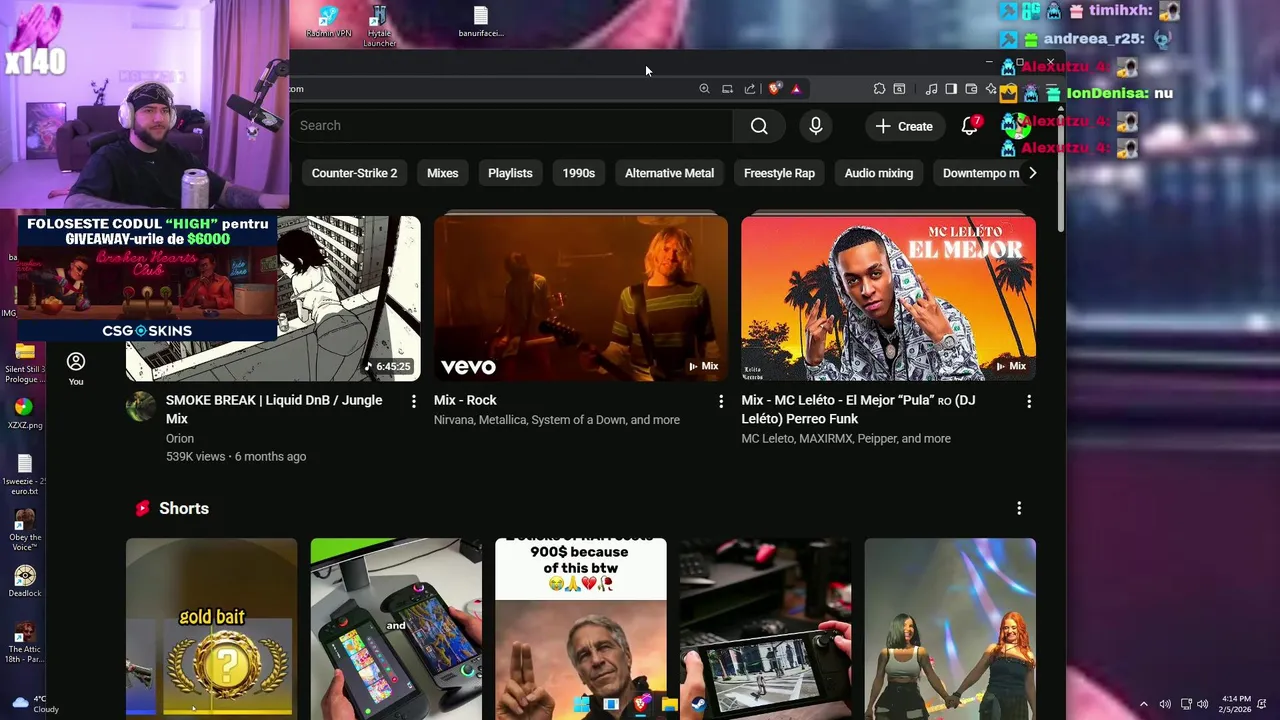The image size is (1280, 720).
Task: Open Brave Wallet icon in toolbar
Action: (971, 89)
